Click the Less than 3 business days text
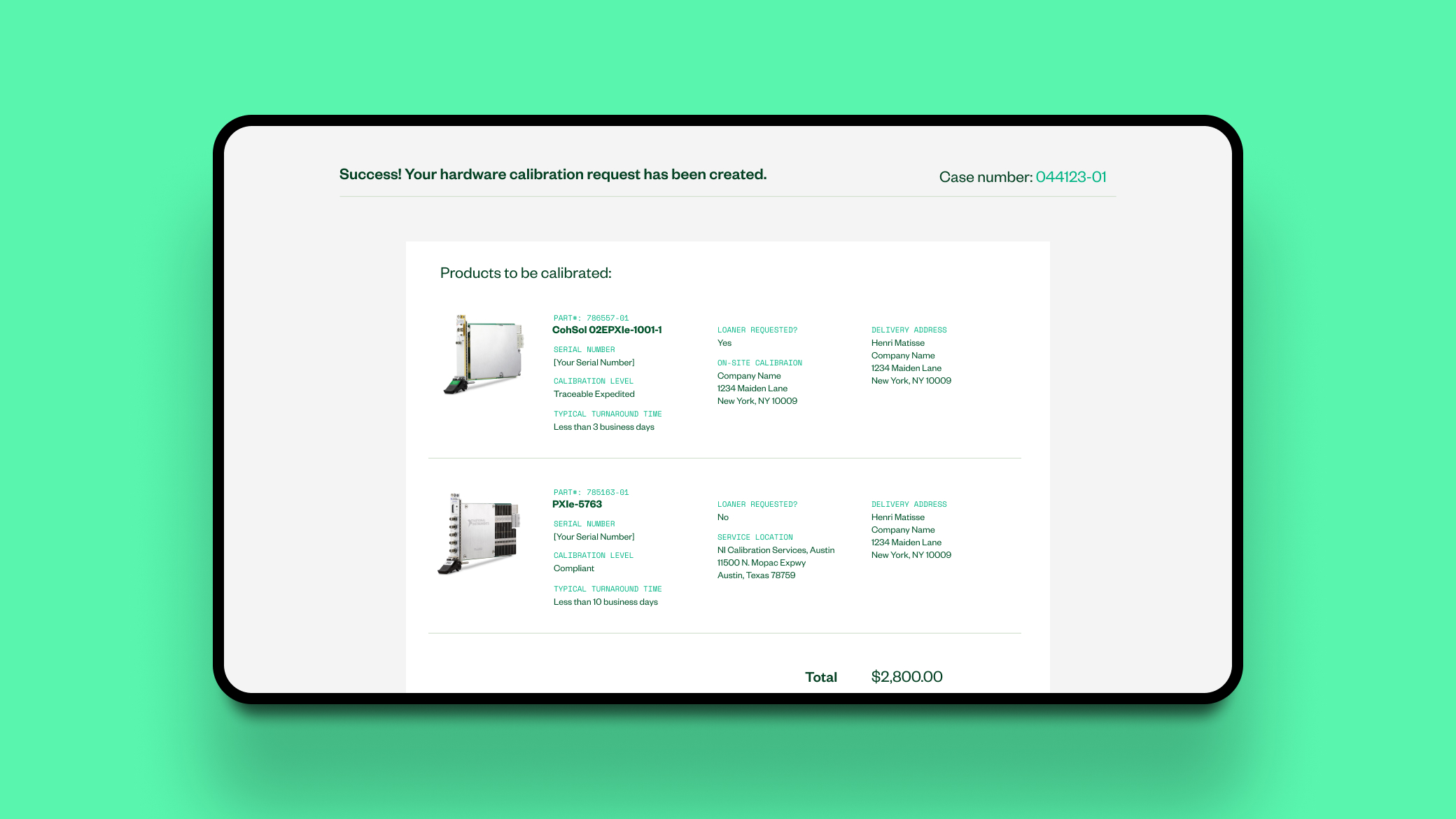 (x=603, y=427)
